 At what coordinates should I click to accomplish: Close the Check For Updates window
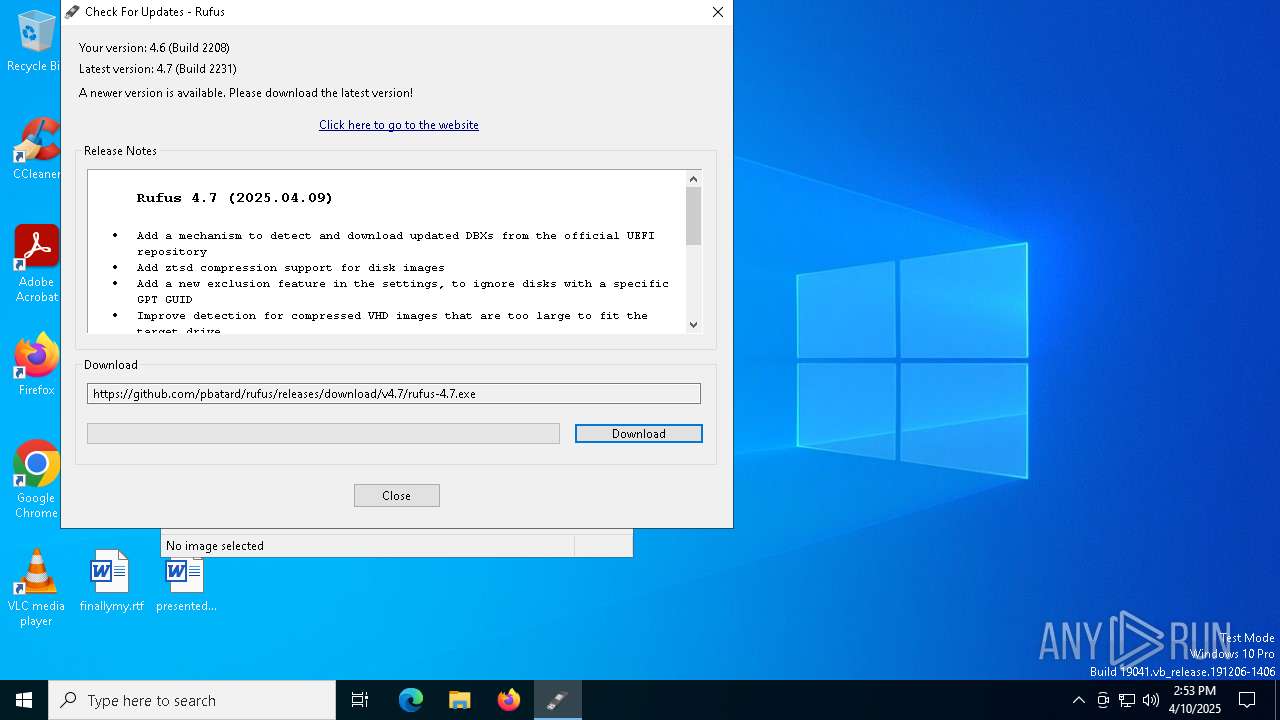point(717,12)
